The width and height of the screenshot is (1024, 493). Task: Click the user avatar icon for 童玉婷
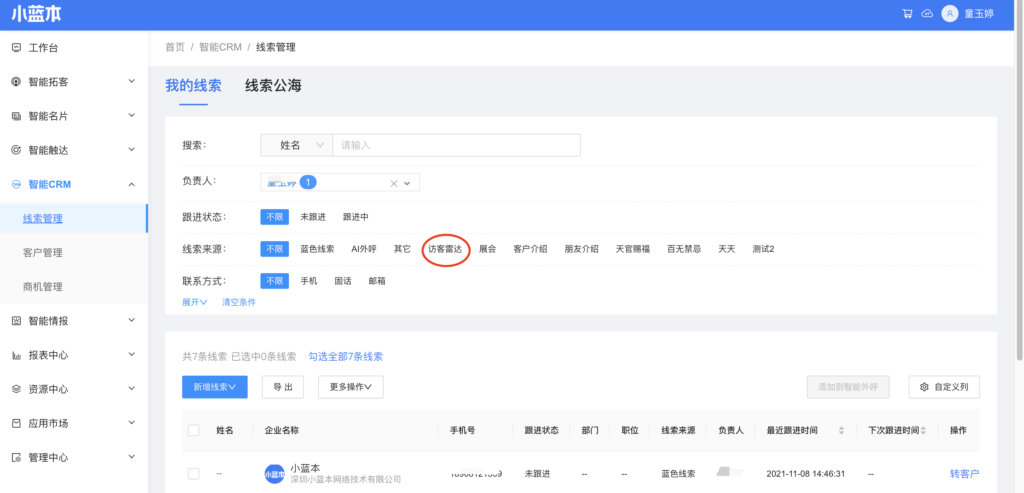point(949,14)
